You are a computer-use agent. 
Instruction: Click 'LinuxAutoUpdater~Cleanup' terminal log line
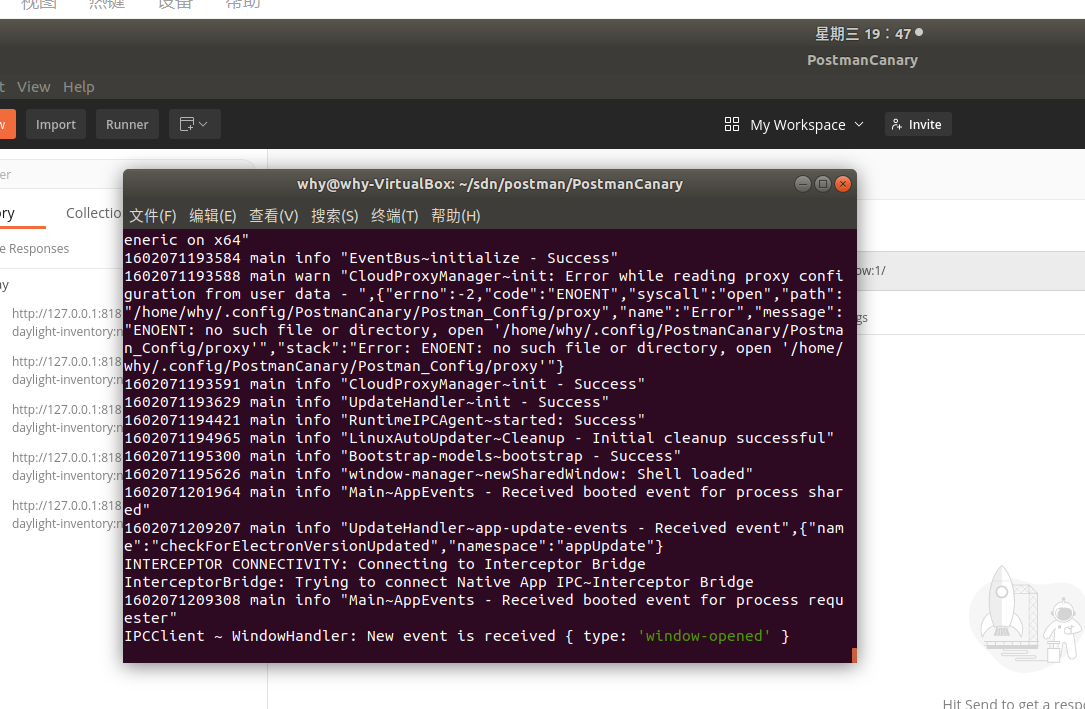[x=479, y=438]
